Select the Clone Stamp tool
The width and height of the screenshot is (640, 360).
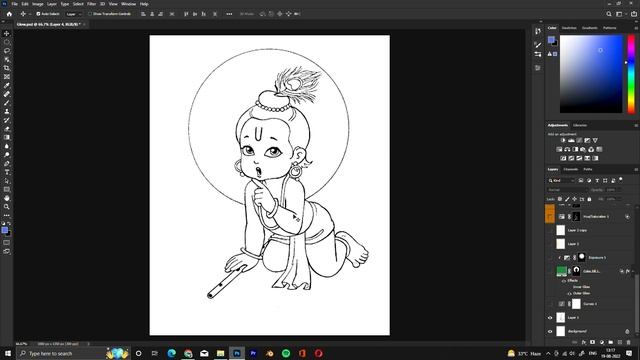coord(7,111)
